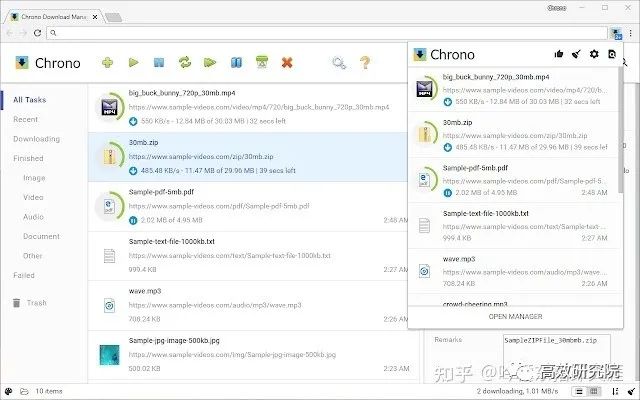Viewport: 640px width, 400px height.
Task: Click the zip file icon in popup list
Action: pos(424,134)
